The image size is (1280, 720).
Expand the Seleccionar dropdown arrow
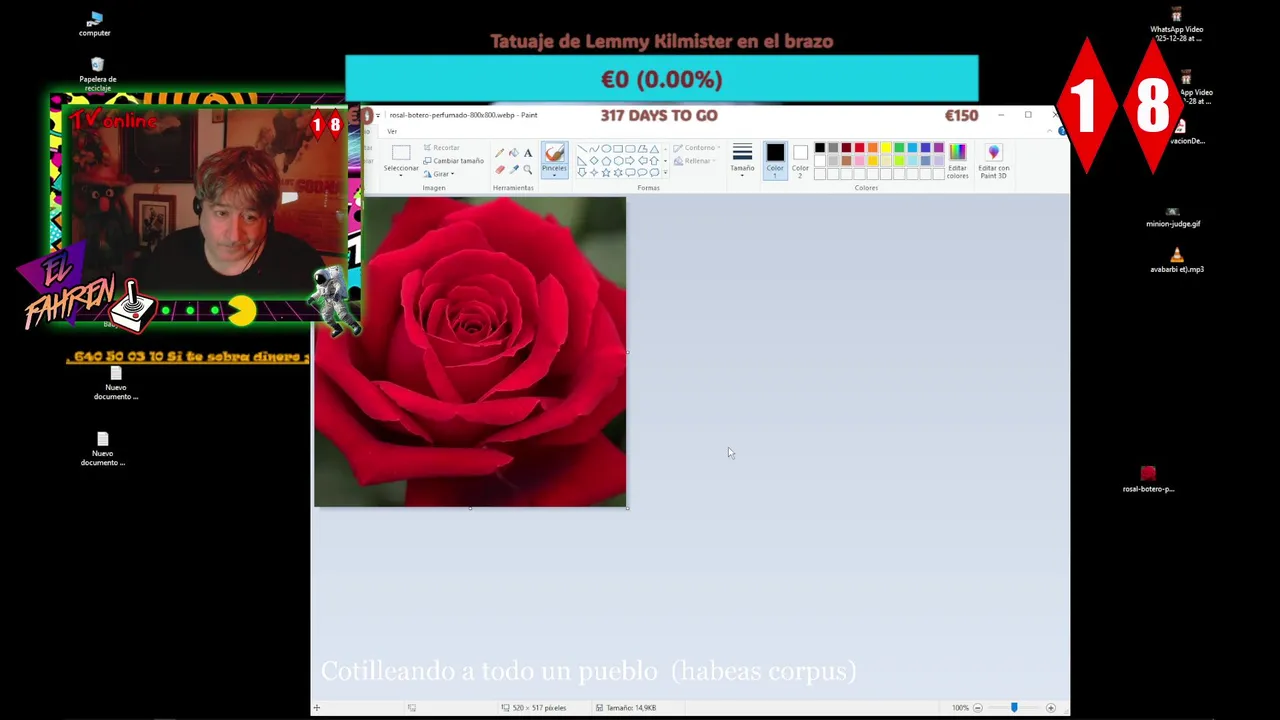401,175
